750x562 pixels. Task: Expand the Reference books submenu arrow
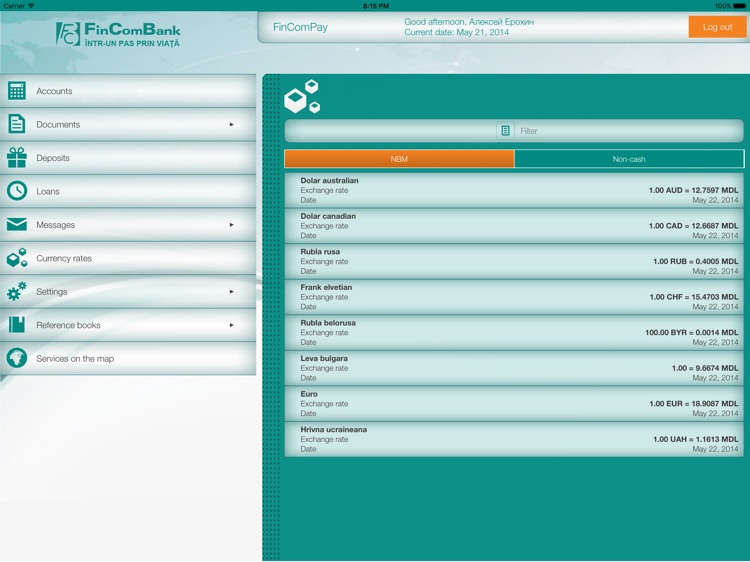coord(232,325)
